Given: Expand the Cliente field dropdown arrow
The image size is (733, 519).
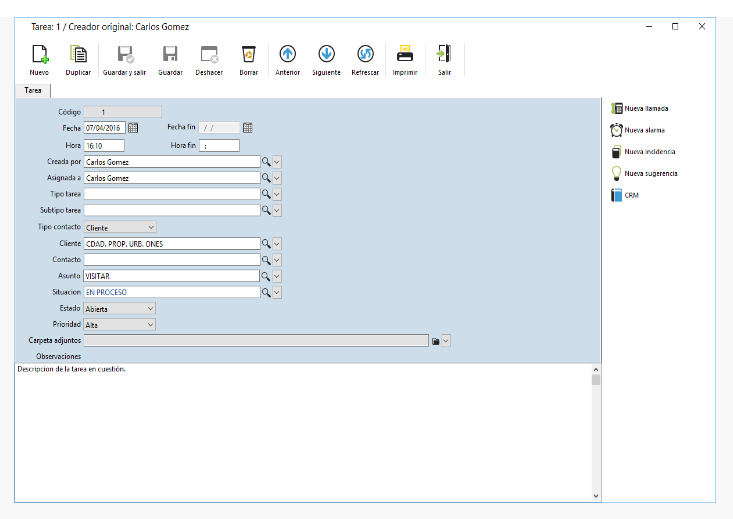Looking at the screenshot, I should click(x=277, y=244).
